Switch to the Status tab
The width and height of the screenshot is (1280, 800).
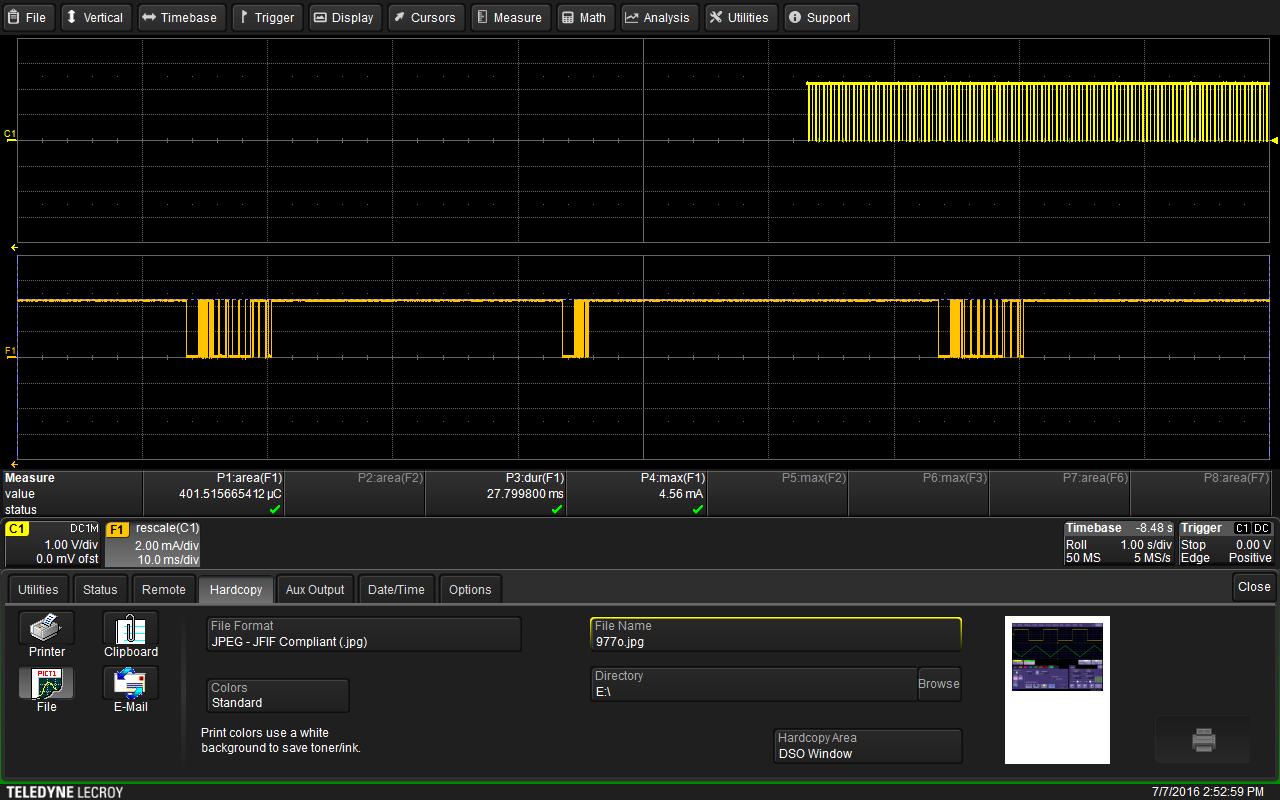pyautogui.click(x=100, y=589)
